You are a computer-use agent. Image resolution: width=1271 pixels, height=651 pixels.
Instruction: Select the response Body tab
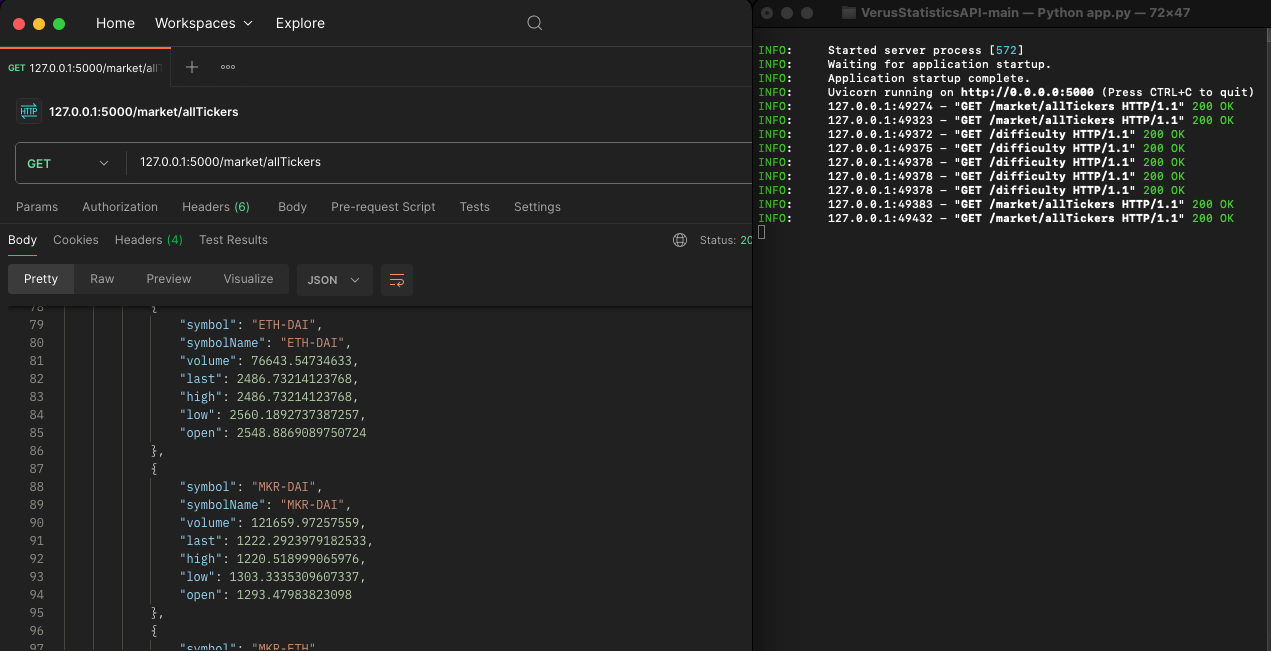(x=22, y=240)
